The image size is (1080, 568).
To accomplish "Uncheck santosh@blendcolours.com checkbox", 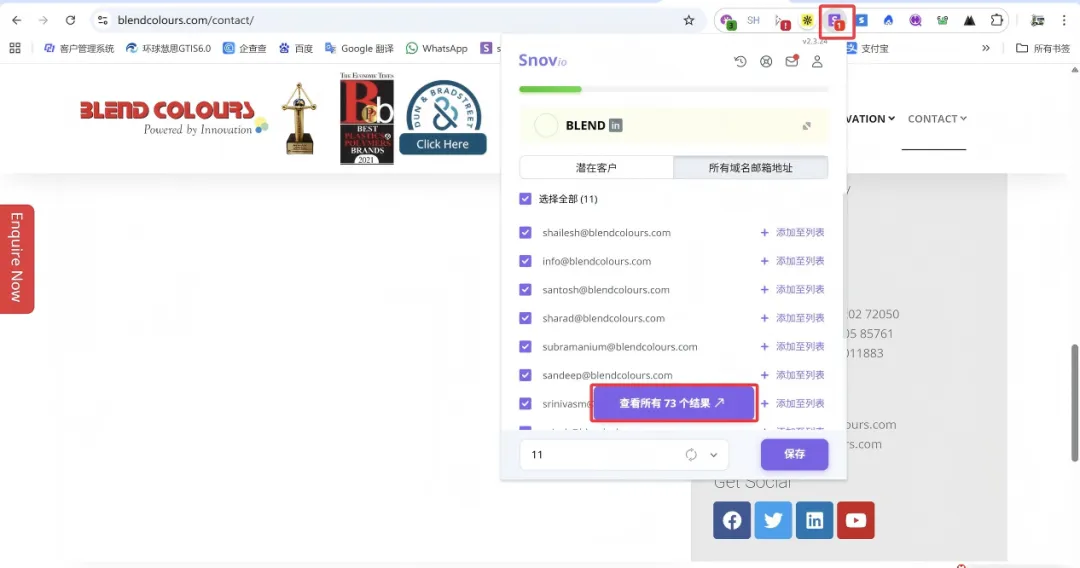I will tap(525, 290).
